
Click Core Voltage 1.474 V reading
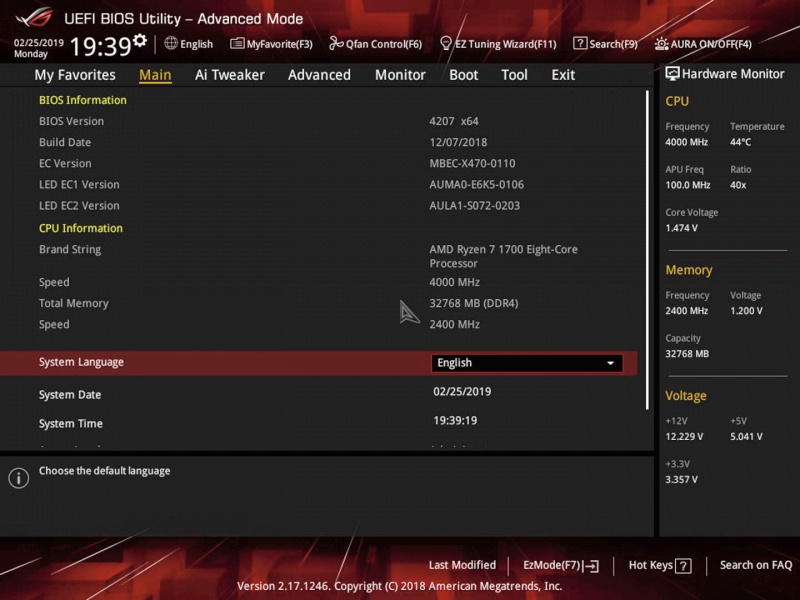click(x=681, y=228)
